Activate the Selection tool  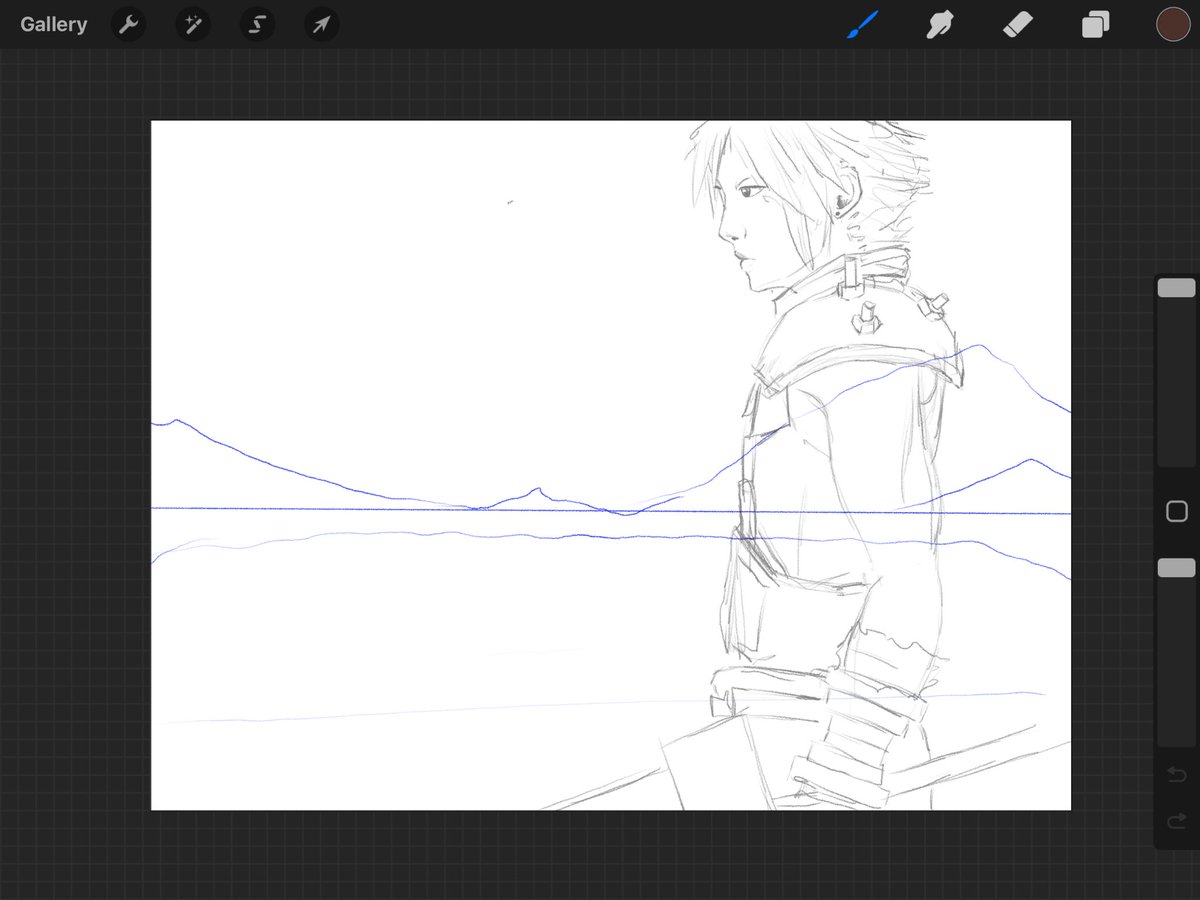[x=257, y=24]
